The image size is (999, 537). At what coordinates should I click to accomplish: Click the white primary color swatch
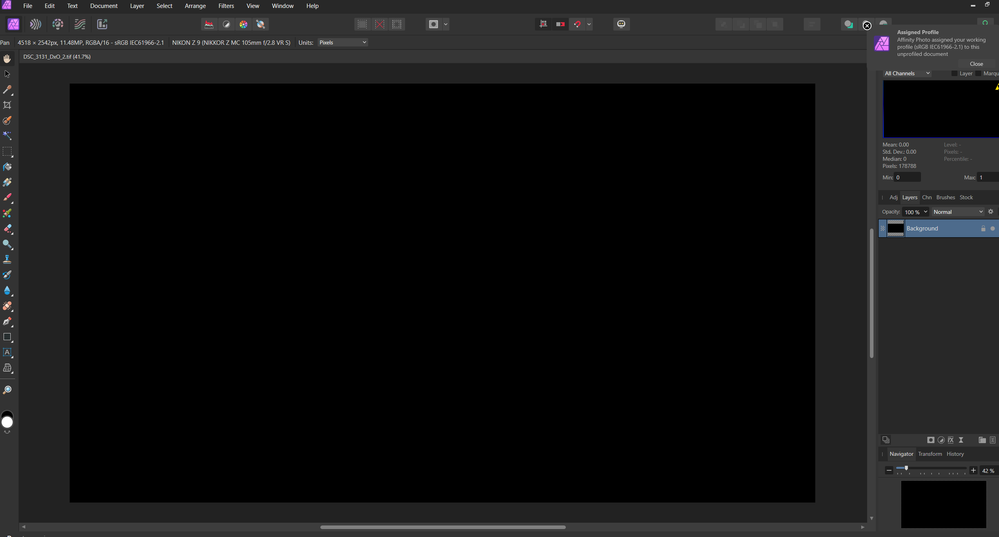8,422
